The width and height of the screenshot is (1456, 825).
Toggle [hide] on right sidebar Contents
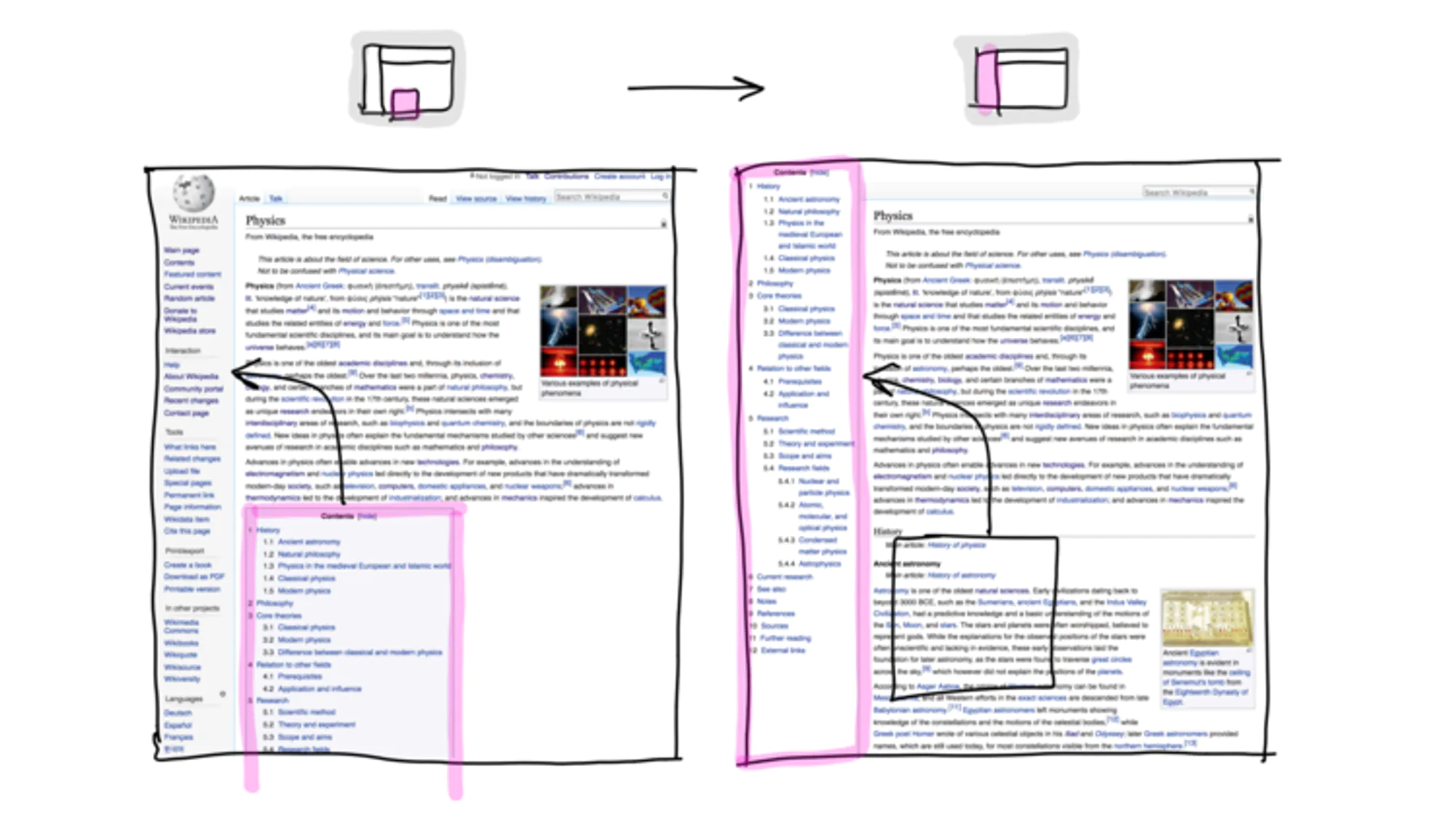coord(820,173)
